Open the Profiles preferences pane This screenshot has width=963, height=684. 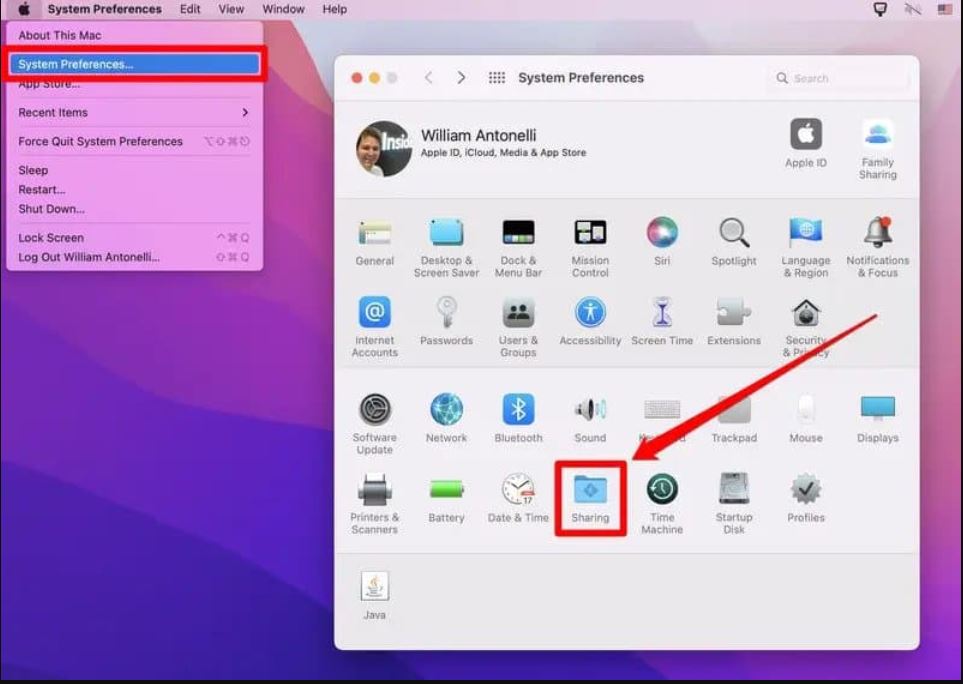click(806, 499)
